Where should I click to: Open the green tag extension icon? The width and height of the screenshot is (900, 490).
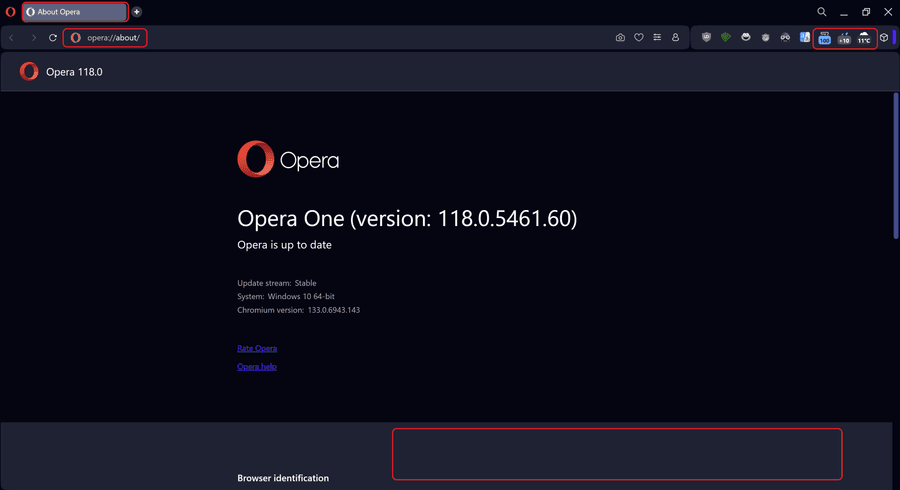point(726,37)
